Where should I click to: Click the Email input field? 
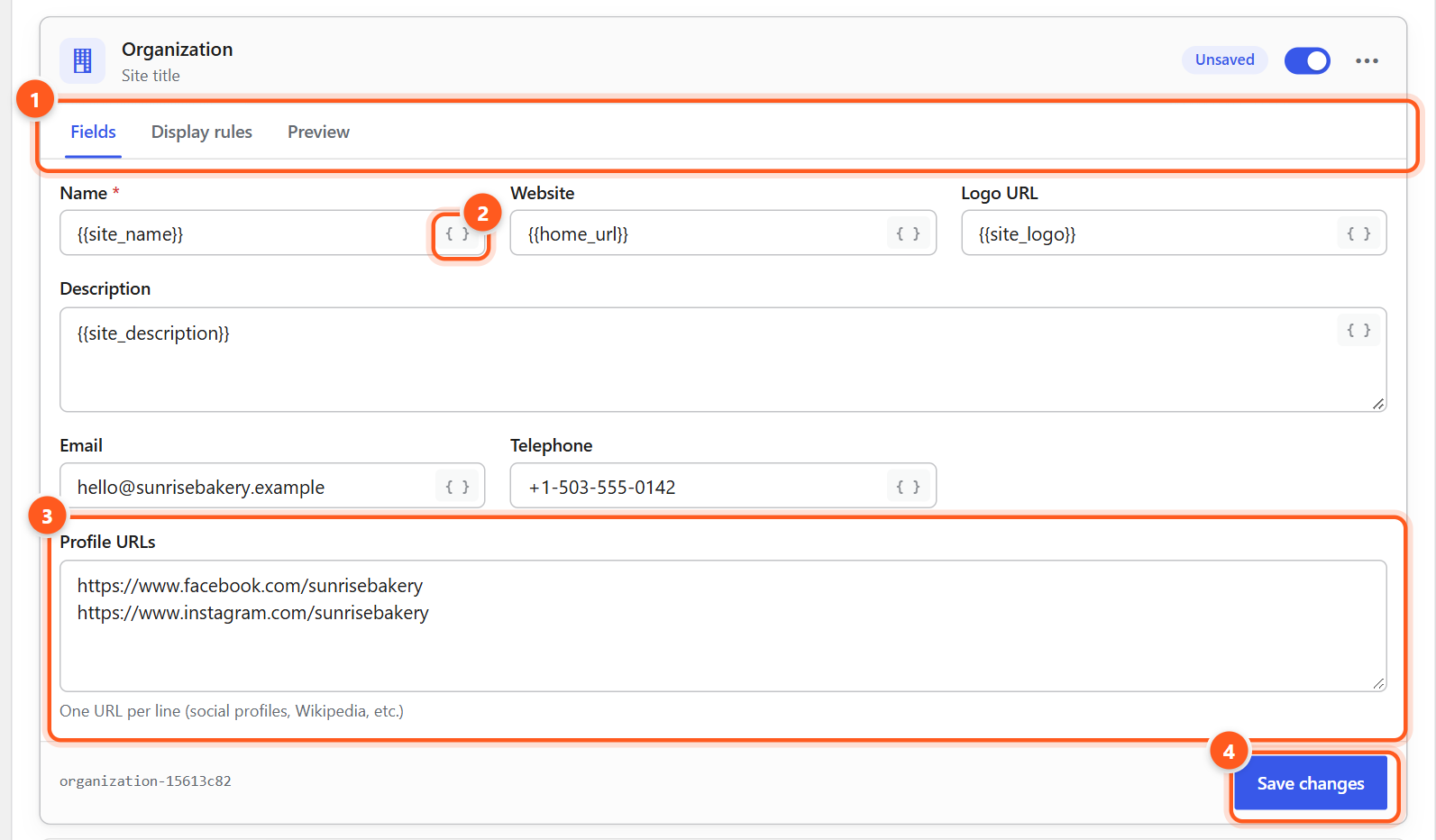pyautogui.click(x=272, y=486)
